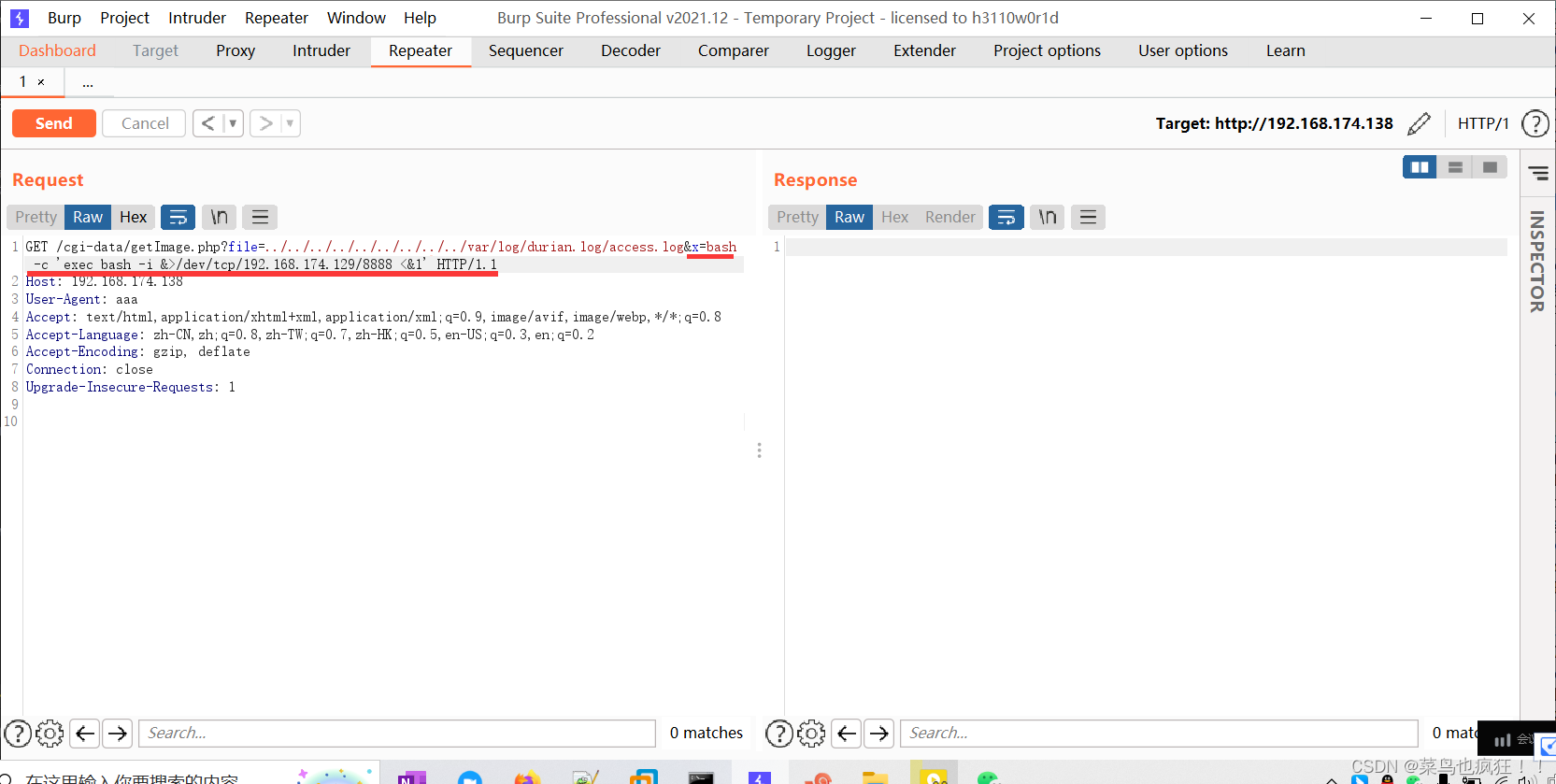The image size is (1556, 784).
Task: Open Request search settings gear
Action: point(50,734)
